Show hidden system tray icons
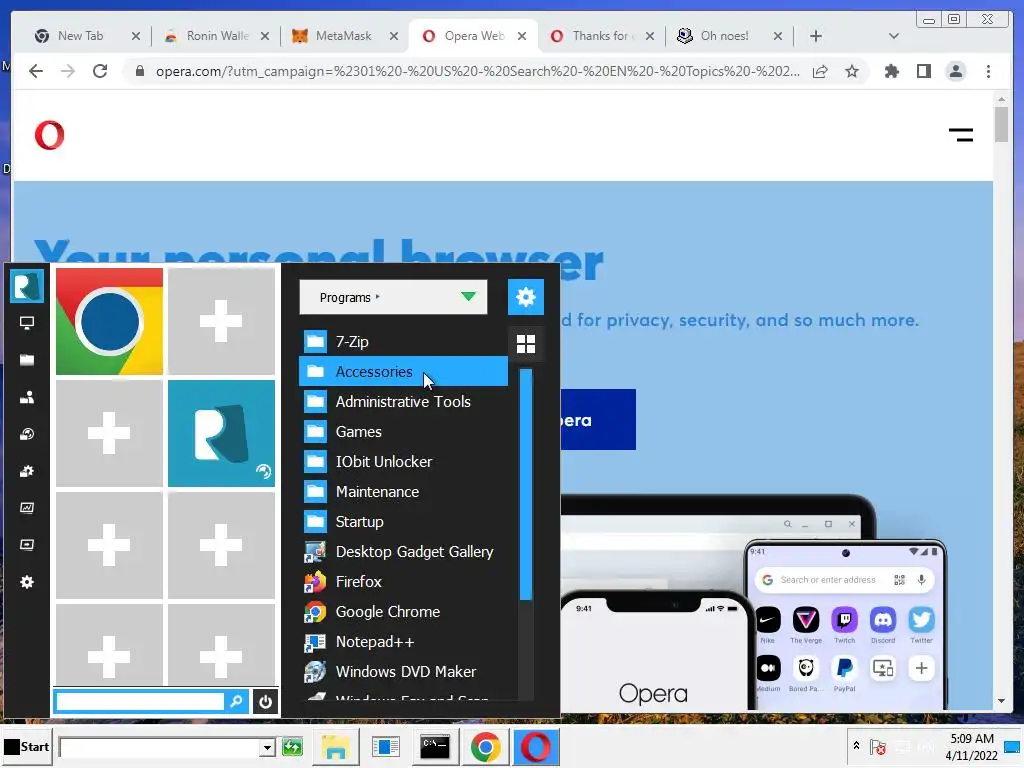 [x=856, y=745]
